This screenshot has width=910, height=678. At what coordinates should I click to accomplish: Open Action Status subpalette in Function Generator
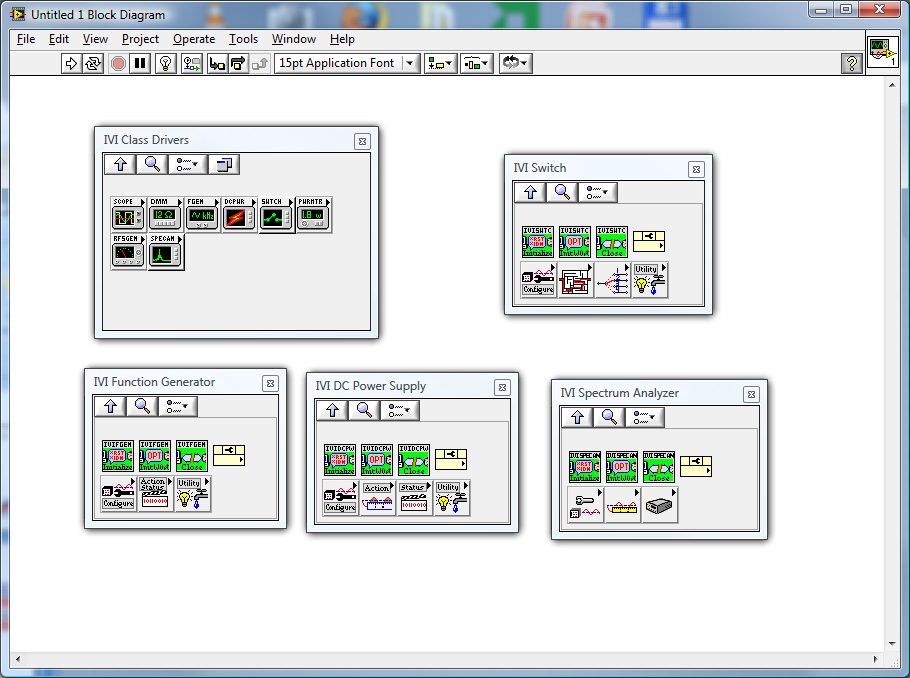(x=156, y=493)
